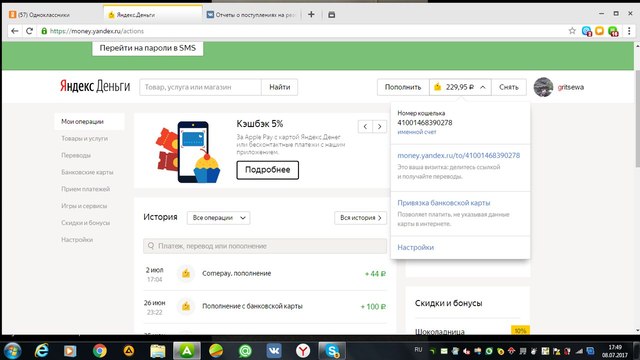Screen dimensions: 640x360
Task: Click the RU language indicator in tray
Action: click(x=418, y=350)
